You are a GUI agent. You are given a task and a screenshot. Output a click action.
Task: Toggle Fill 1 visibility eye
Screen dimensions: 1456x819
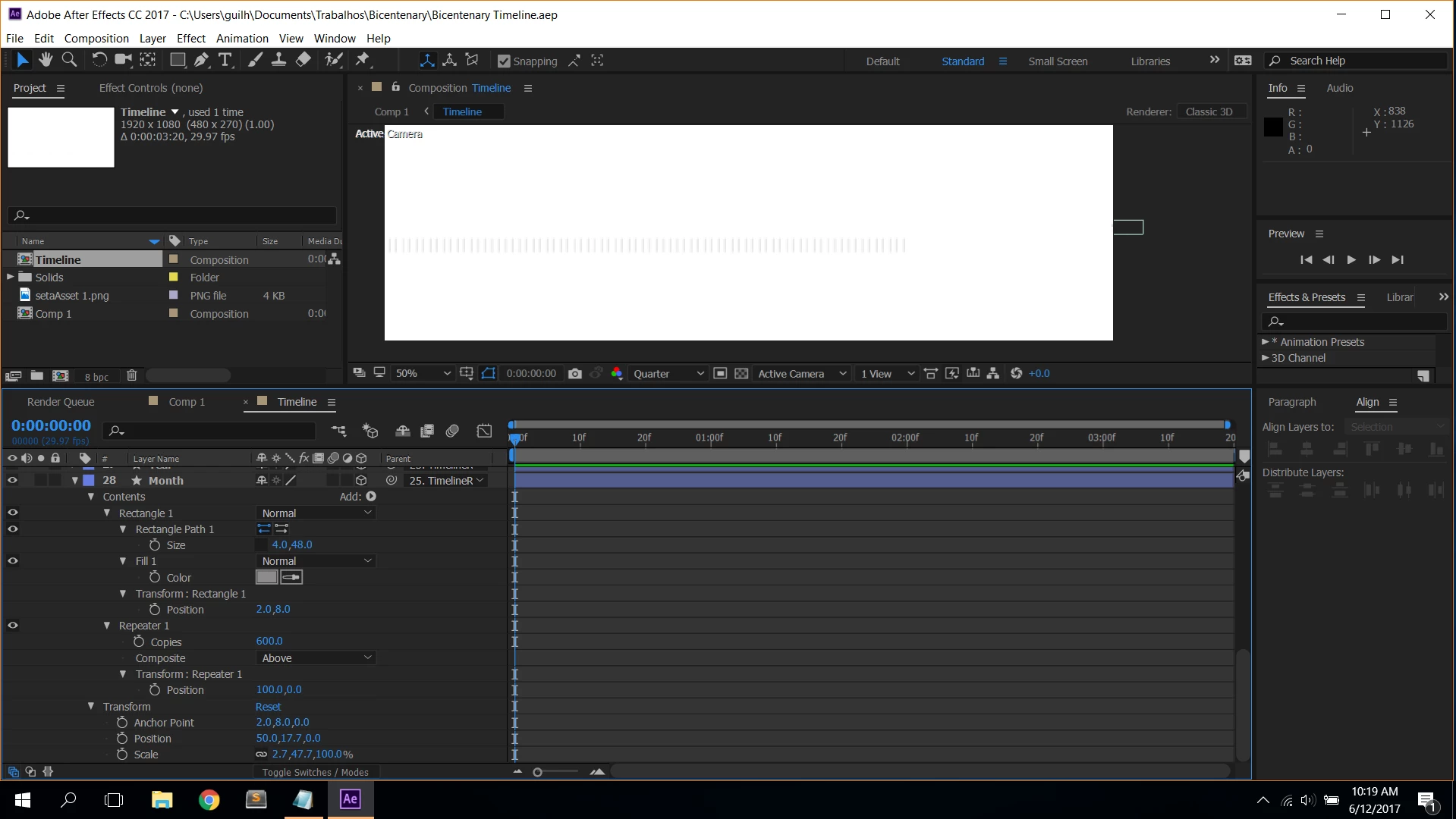pos(12,561)
